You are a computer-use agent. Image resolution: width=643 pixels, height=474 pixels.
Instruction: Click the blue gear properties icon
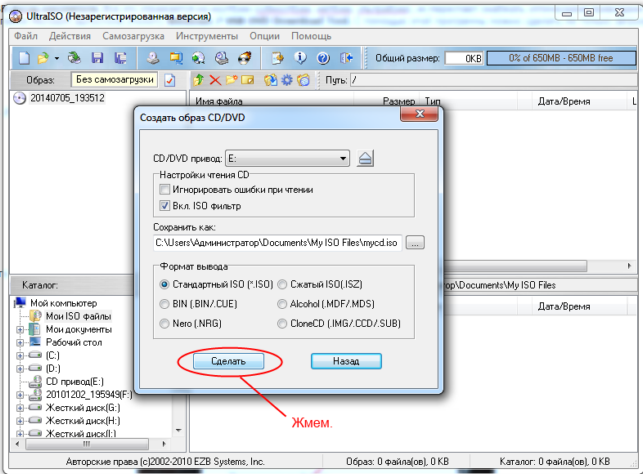(287, 80)
